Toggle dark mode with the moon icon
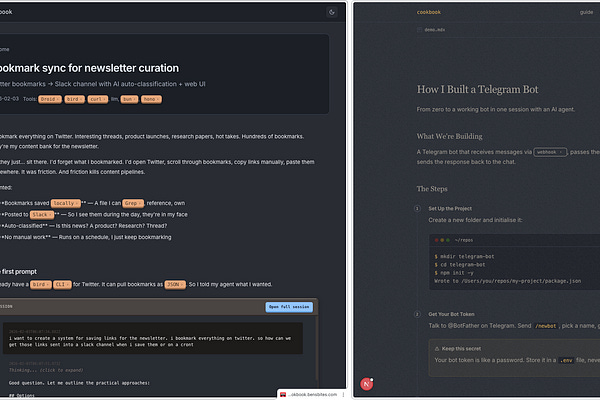 tap(332, 12)
